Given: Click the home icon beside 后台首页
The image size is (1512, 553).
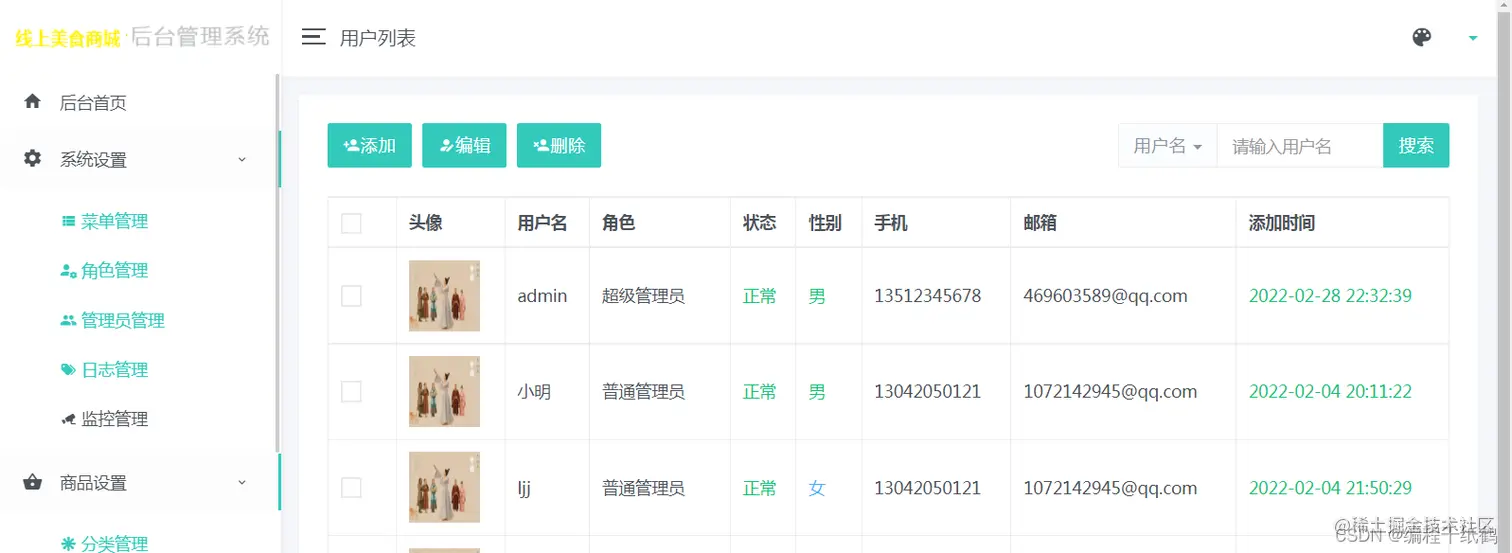Looking at the screenshot, I should [33, 101].
